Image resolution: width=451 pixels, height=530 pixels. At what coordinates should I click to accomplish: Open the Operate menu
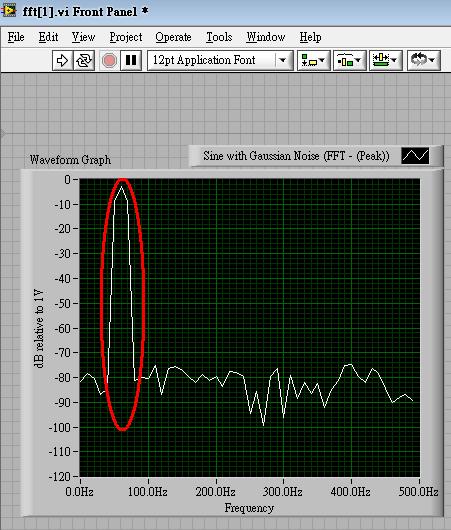[173, 37]
